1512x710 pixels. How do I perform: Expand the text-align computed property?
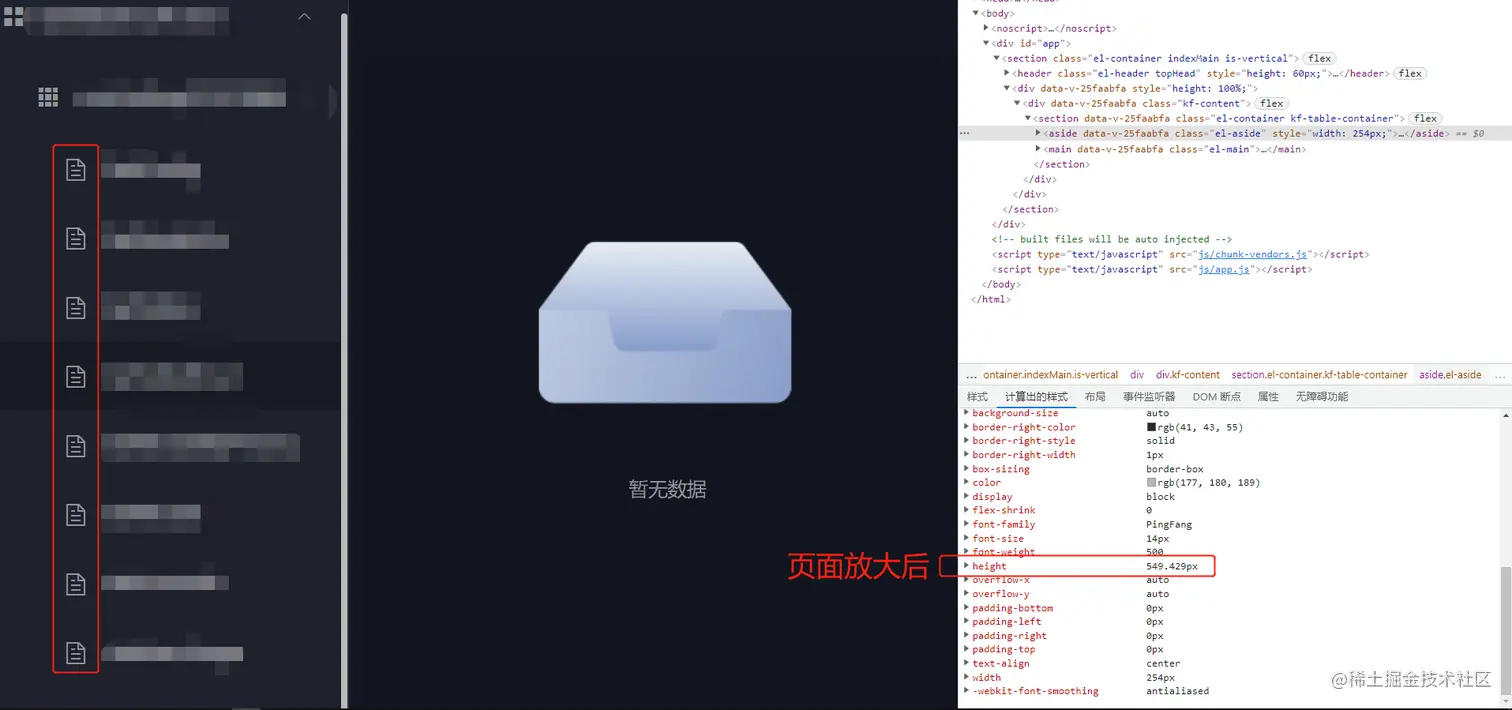[966, 663]
